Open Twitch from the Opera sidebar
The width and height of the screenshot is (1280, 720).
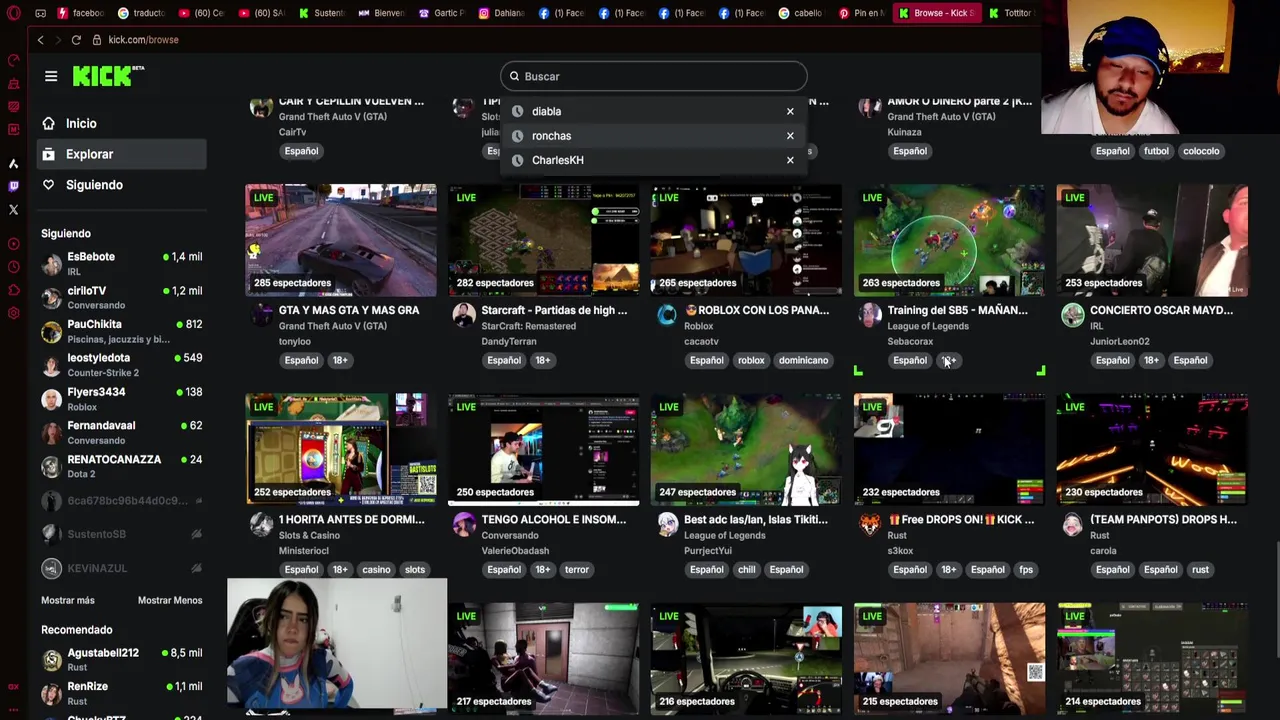click(x=13, y=186)
